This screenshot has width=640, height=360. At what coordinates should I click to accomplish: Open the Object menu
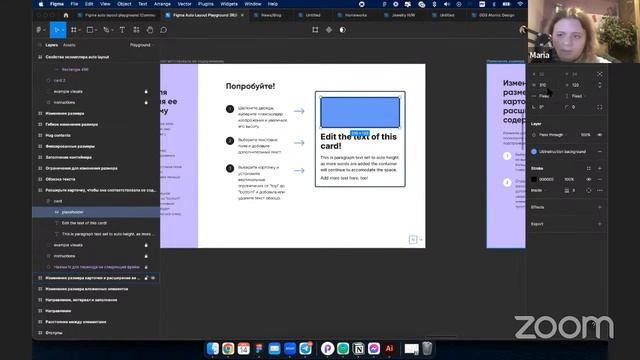124,4
